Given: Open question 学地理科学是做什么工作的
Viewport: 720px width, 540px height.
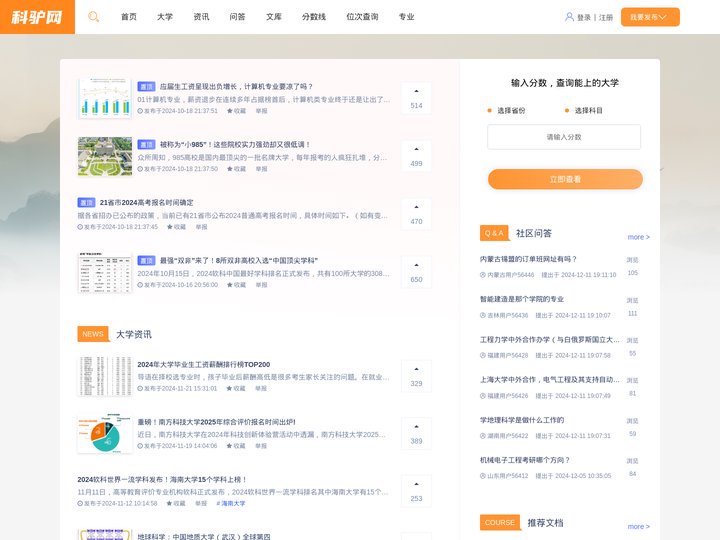Looking at the screenshot, I should tap(522, 420).
